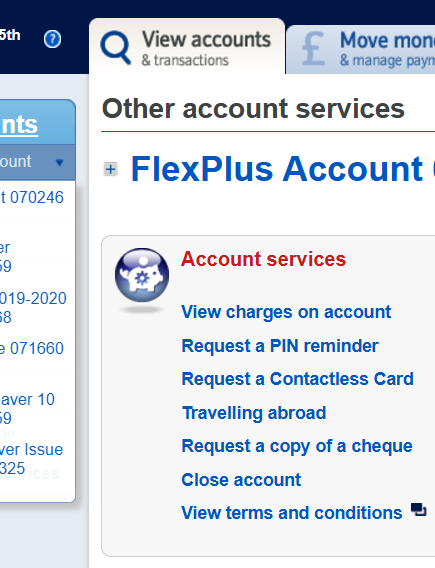Open the Move money tab
The image size is (435, 568).
coord(361,49)
